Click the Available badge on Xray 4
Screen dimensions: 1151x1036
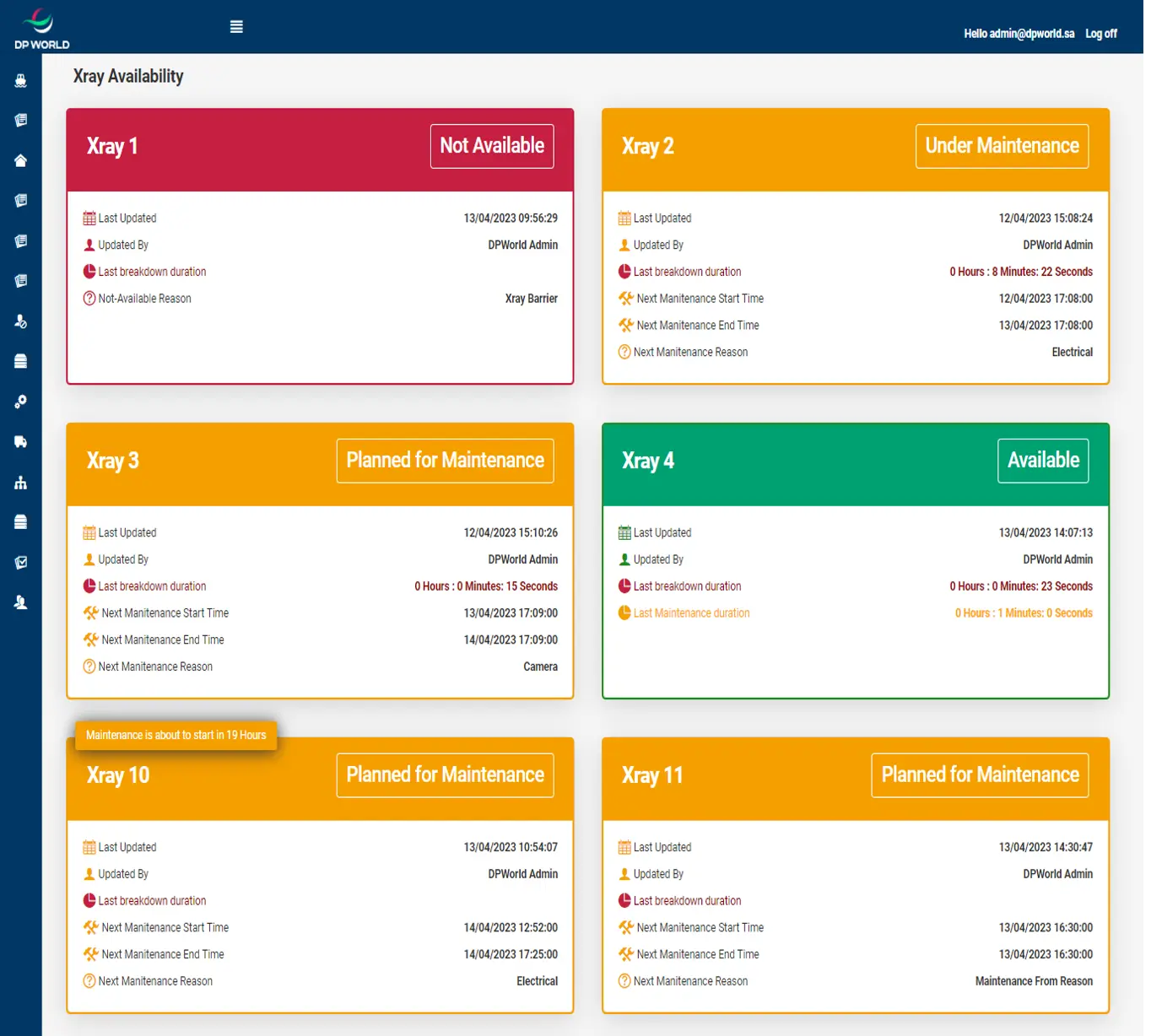(x=1043, y=461)
